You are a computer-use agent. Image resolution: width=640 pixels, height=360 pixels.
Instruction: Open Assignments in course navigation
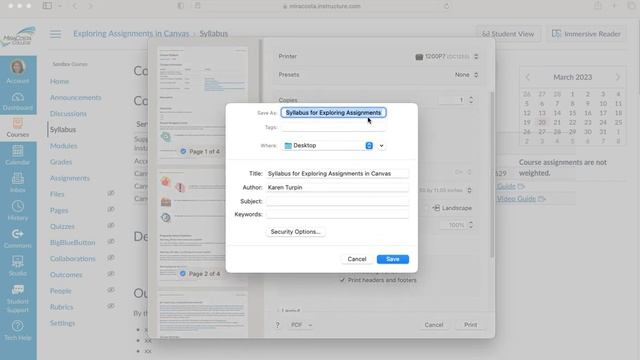pos(70,178)
